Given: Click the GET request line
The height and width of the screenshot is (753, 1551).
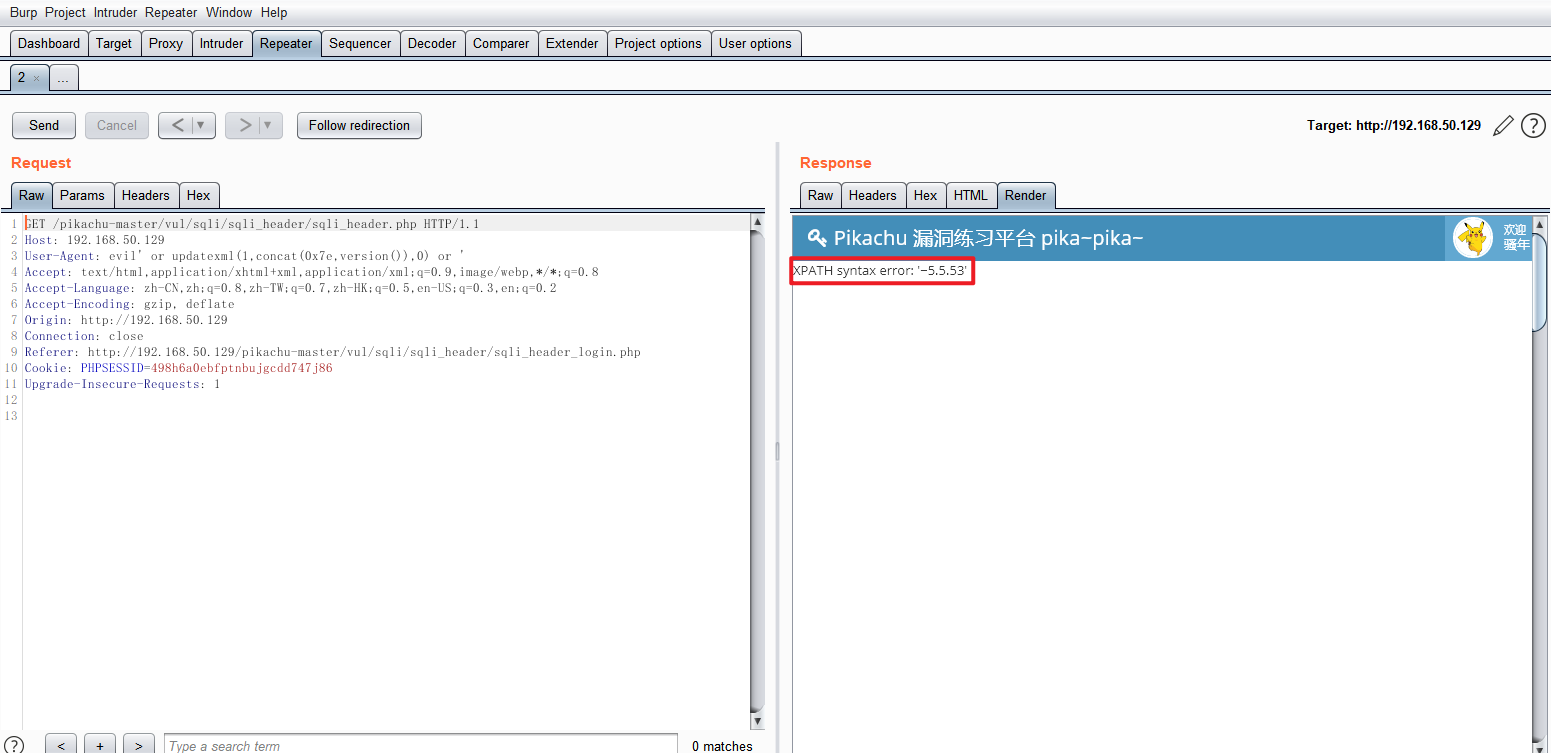Looking at the screenshot, I should coord(252,224).
